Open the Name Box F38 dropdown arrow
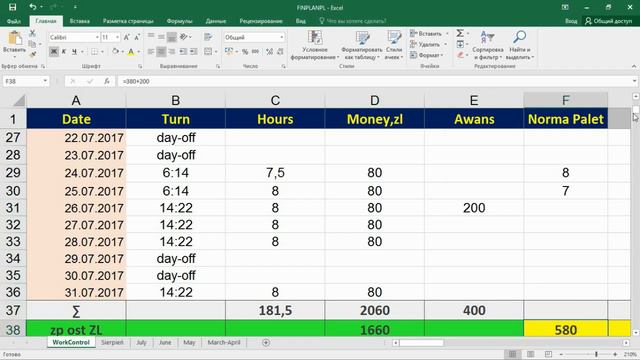 click(45, 81)
